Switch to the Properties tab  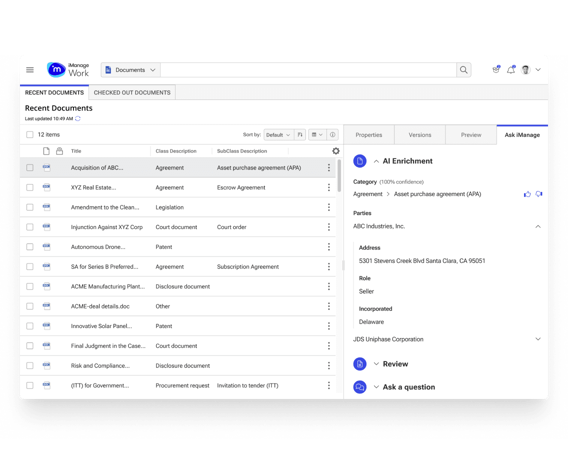[x=369, y=135]
